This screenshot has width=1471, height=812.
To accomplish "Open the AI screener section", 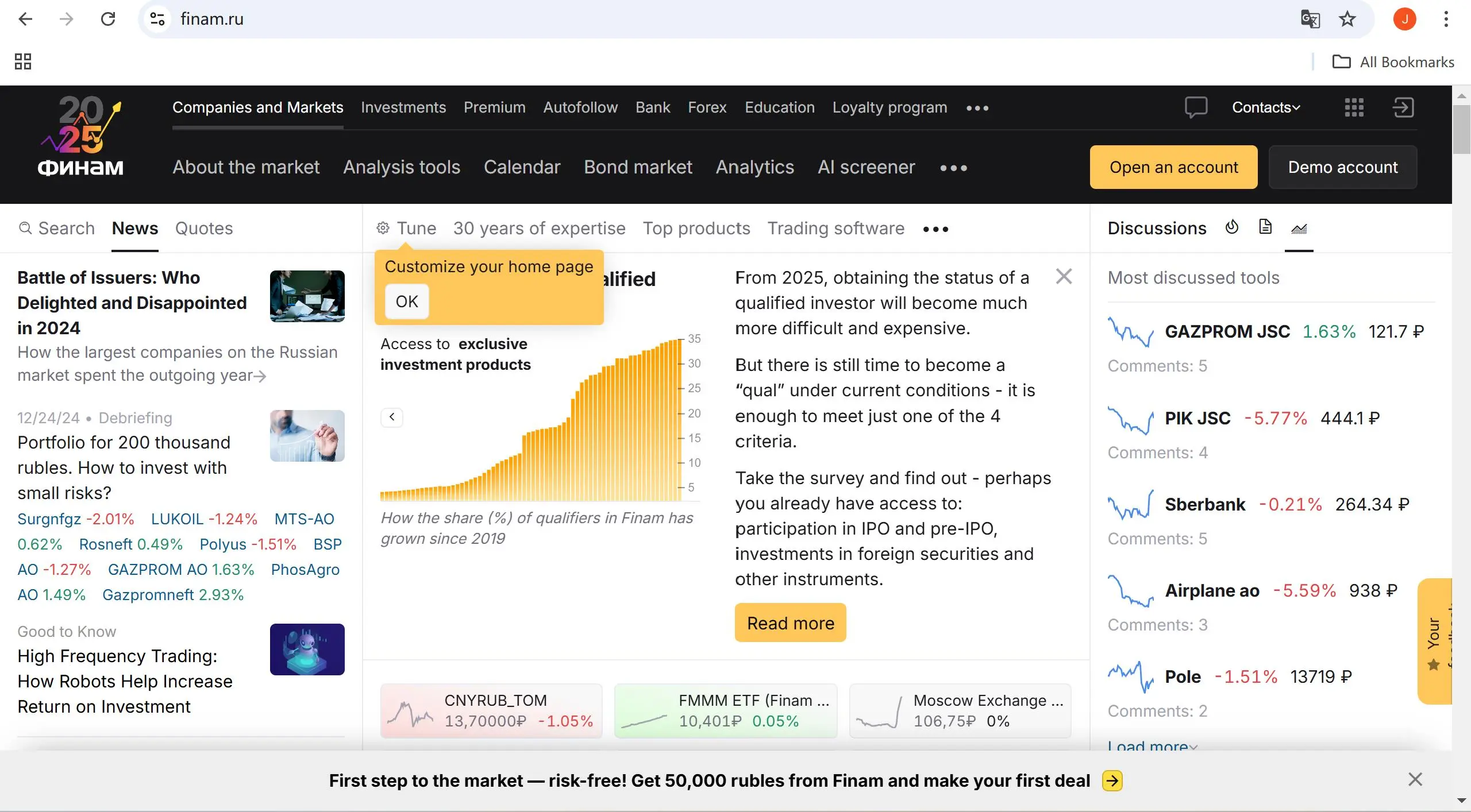I will click(x=867, y=167).
